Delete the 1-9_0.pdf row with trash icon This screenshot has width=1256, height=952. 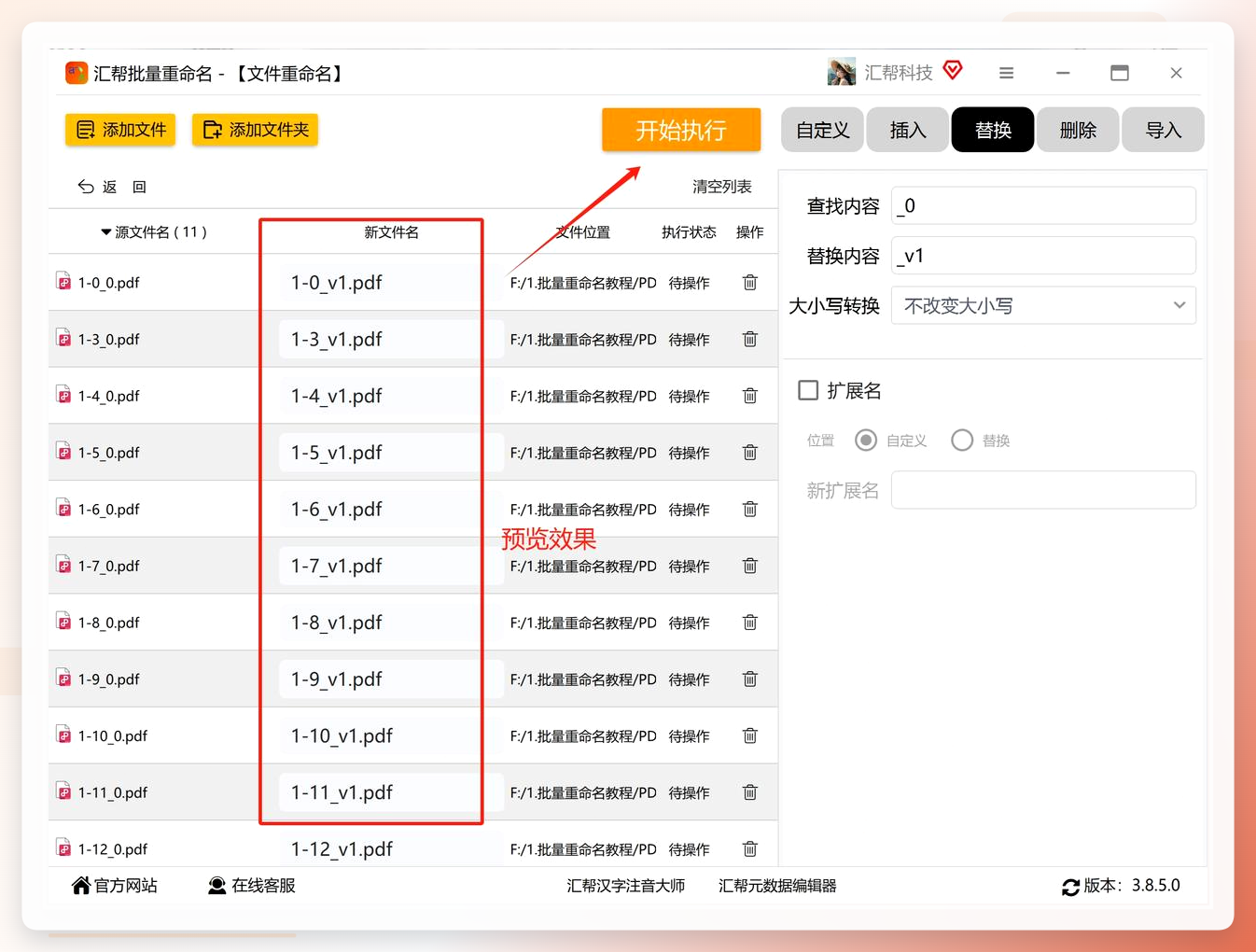point(749,679)
